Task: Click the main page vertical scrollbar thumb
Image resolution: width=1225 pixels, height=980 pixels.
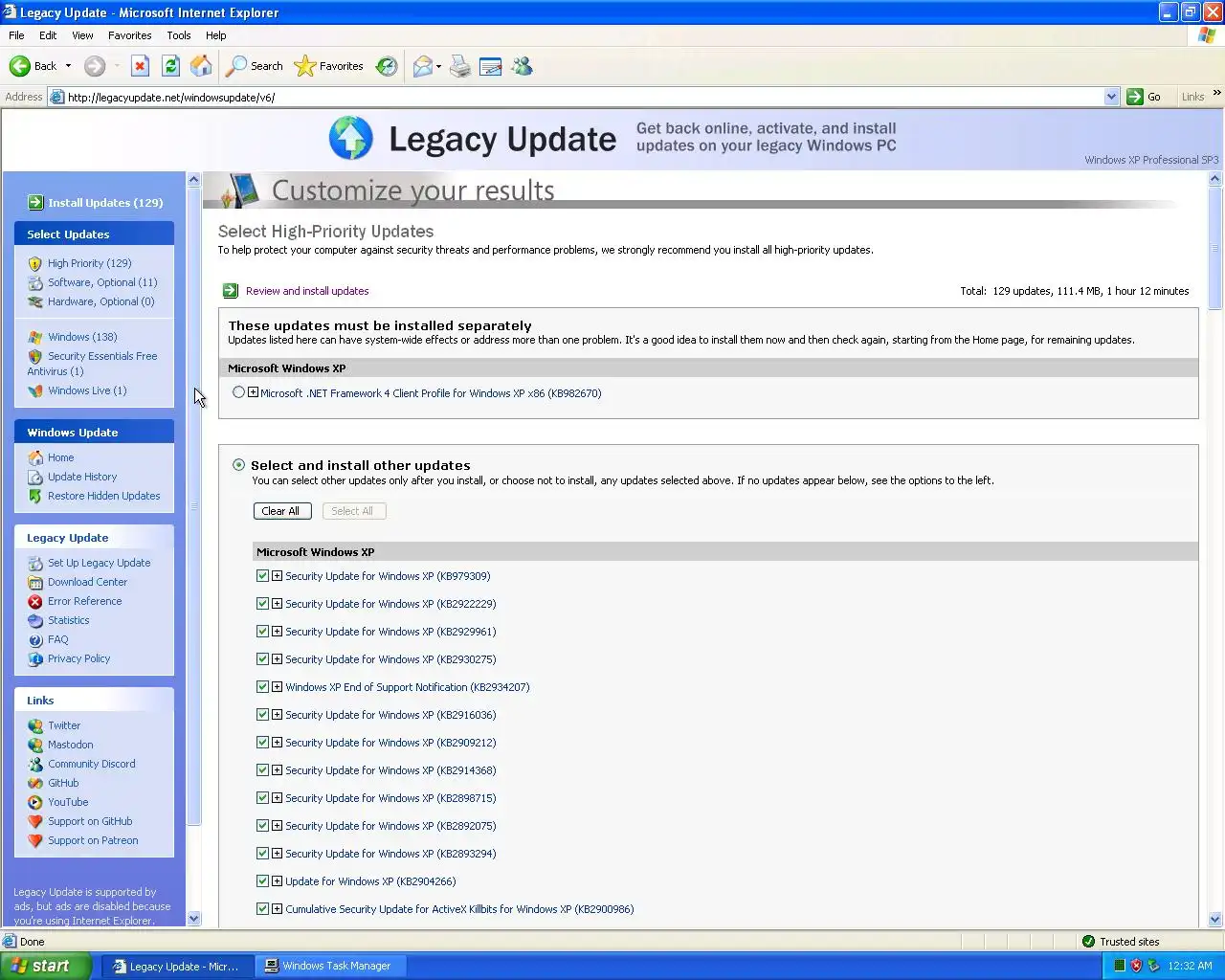Action: 1215,247
